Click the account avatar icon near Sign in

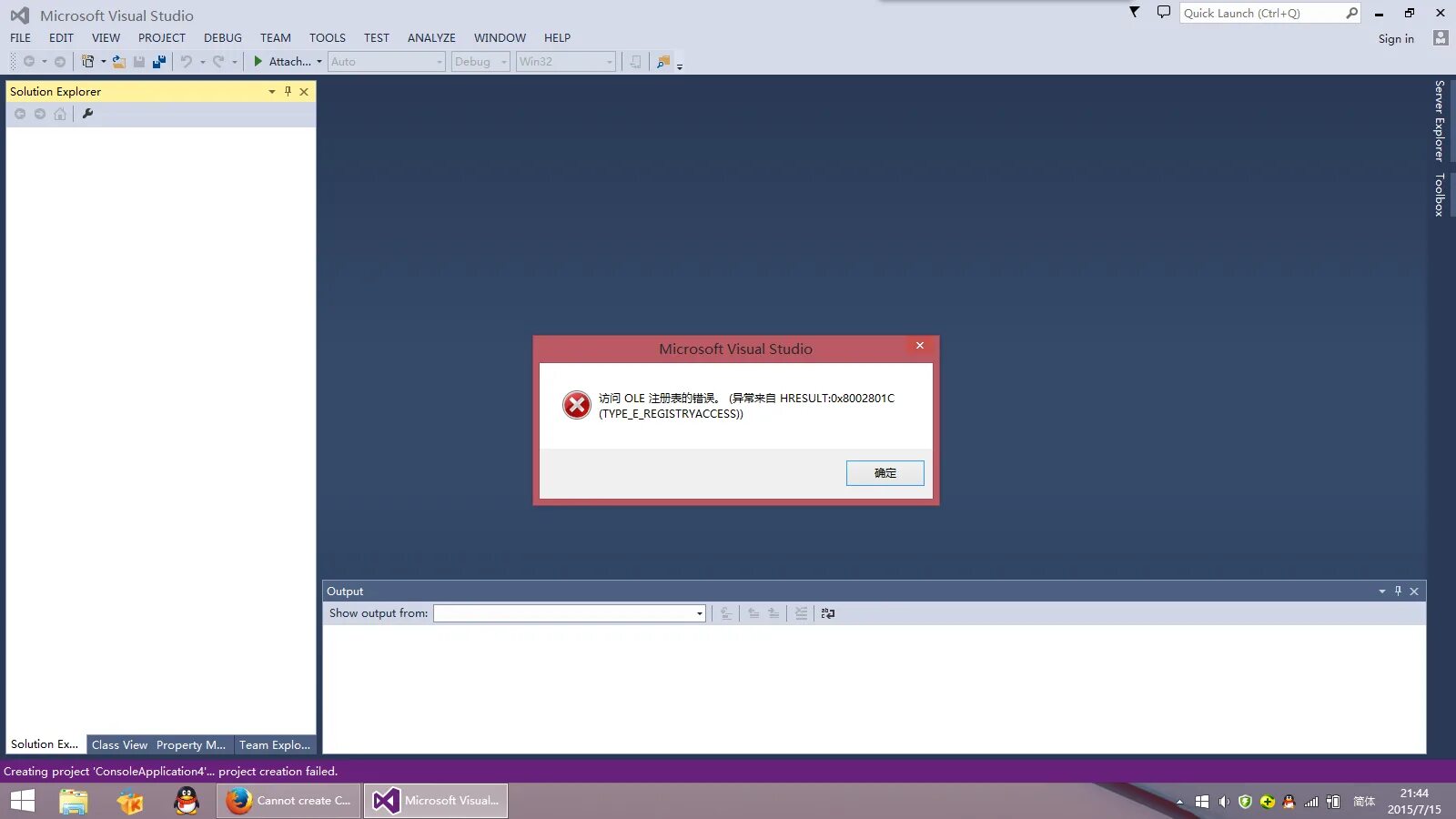(x=1441, y=37)
